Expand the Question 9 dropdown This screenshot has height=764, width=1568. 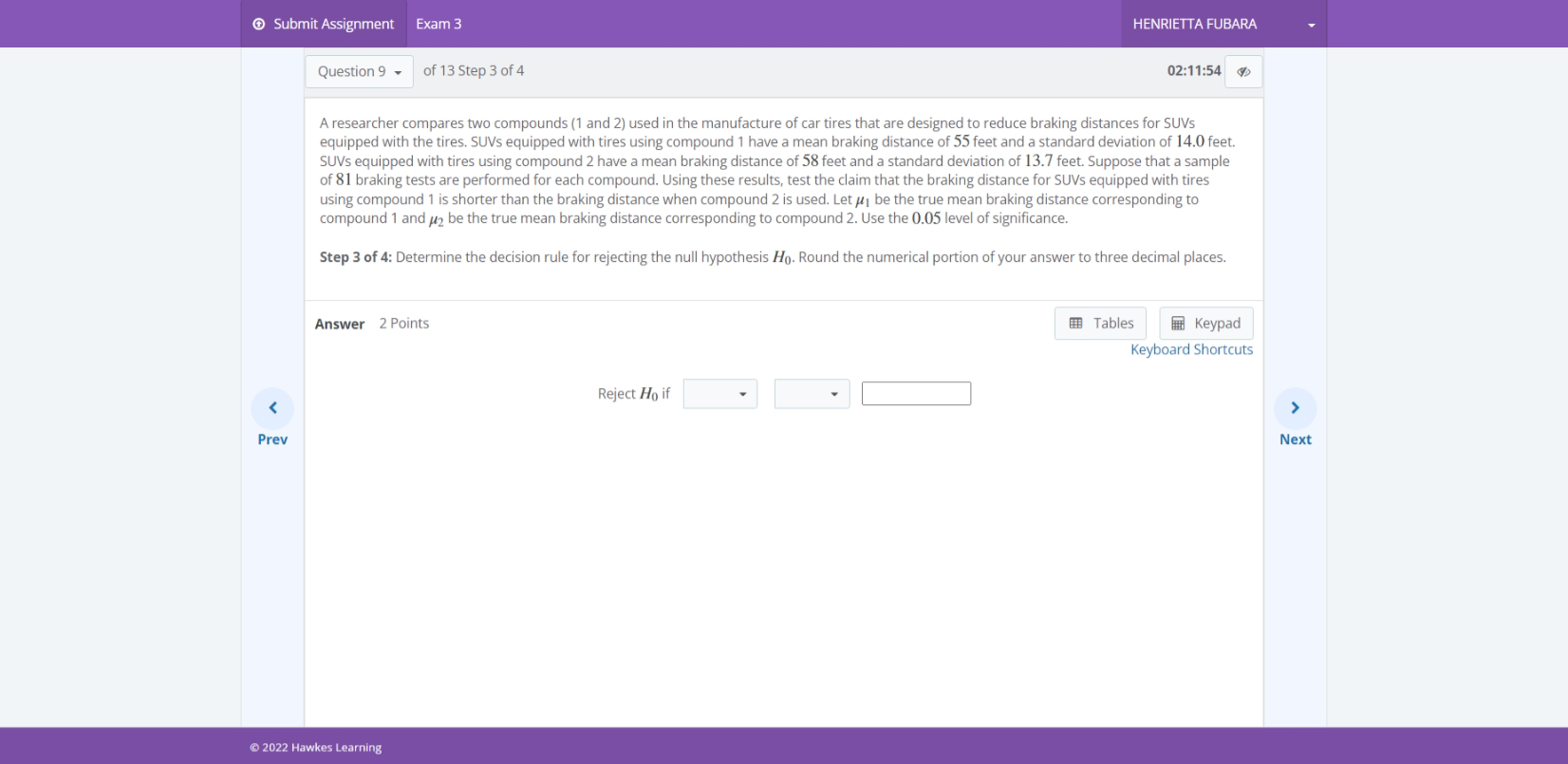click(x=360, y=71)
